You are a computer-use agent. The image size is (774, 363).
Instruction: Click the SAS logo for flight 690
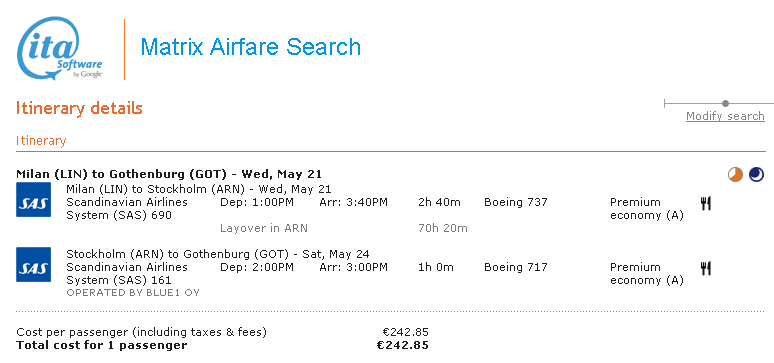pos(34,200)
